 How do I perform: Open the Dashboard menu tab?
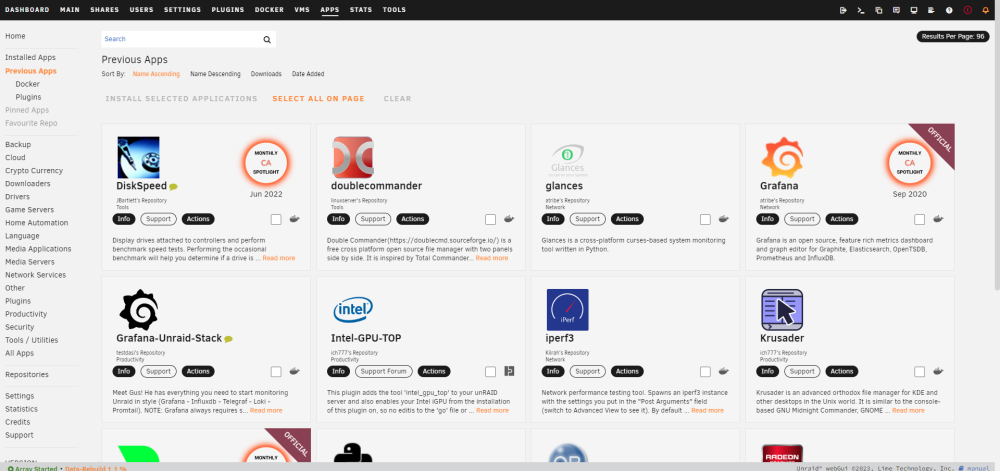[x=27, y=10]
